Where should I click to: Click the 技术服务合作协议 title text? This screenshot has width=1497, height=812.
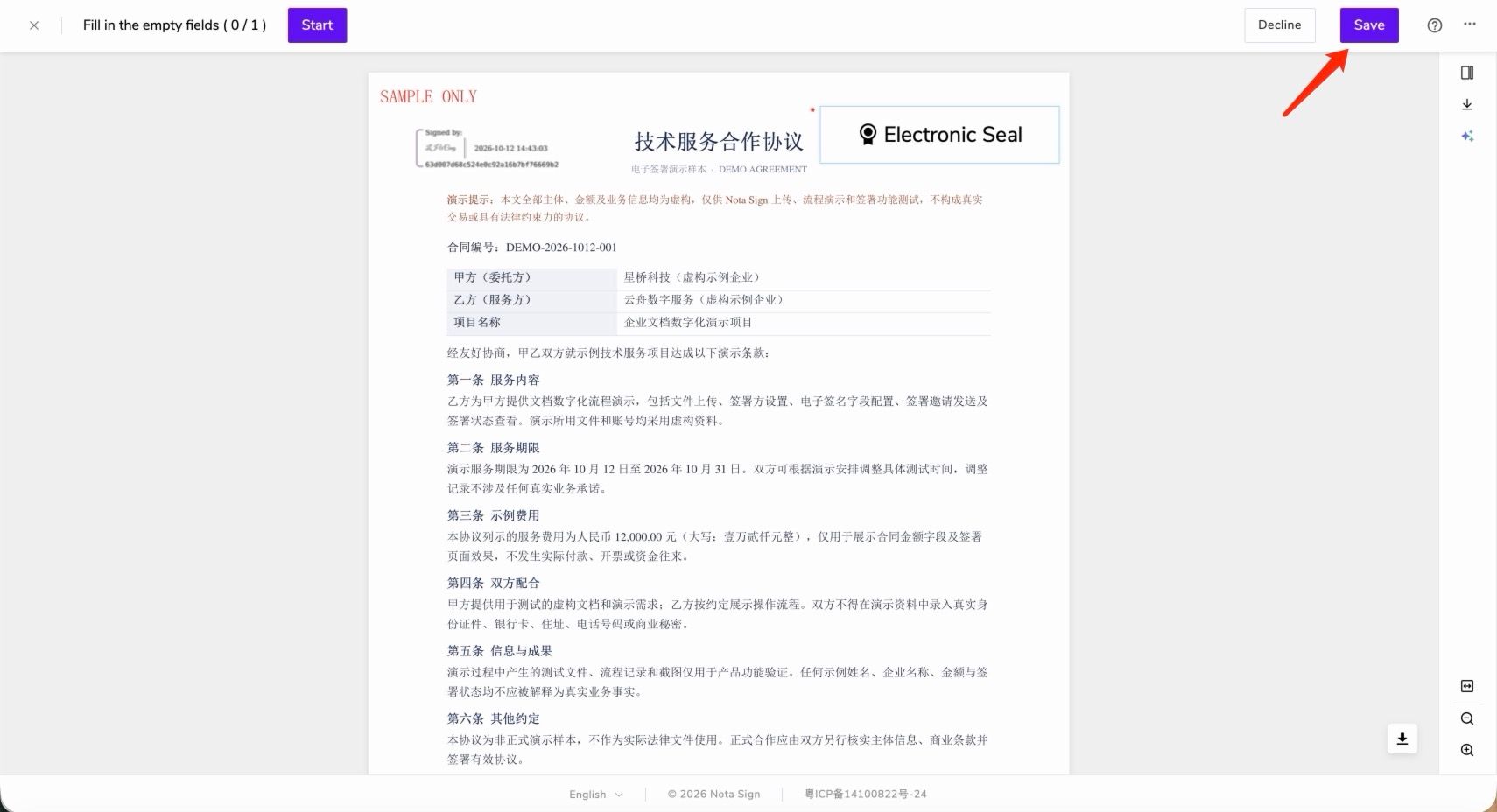718,142
